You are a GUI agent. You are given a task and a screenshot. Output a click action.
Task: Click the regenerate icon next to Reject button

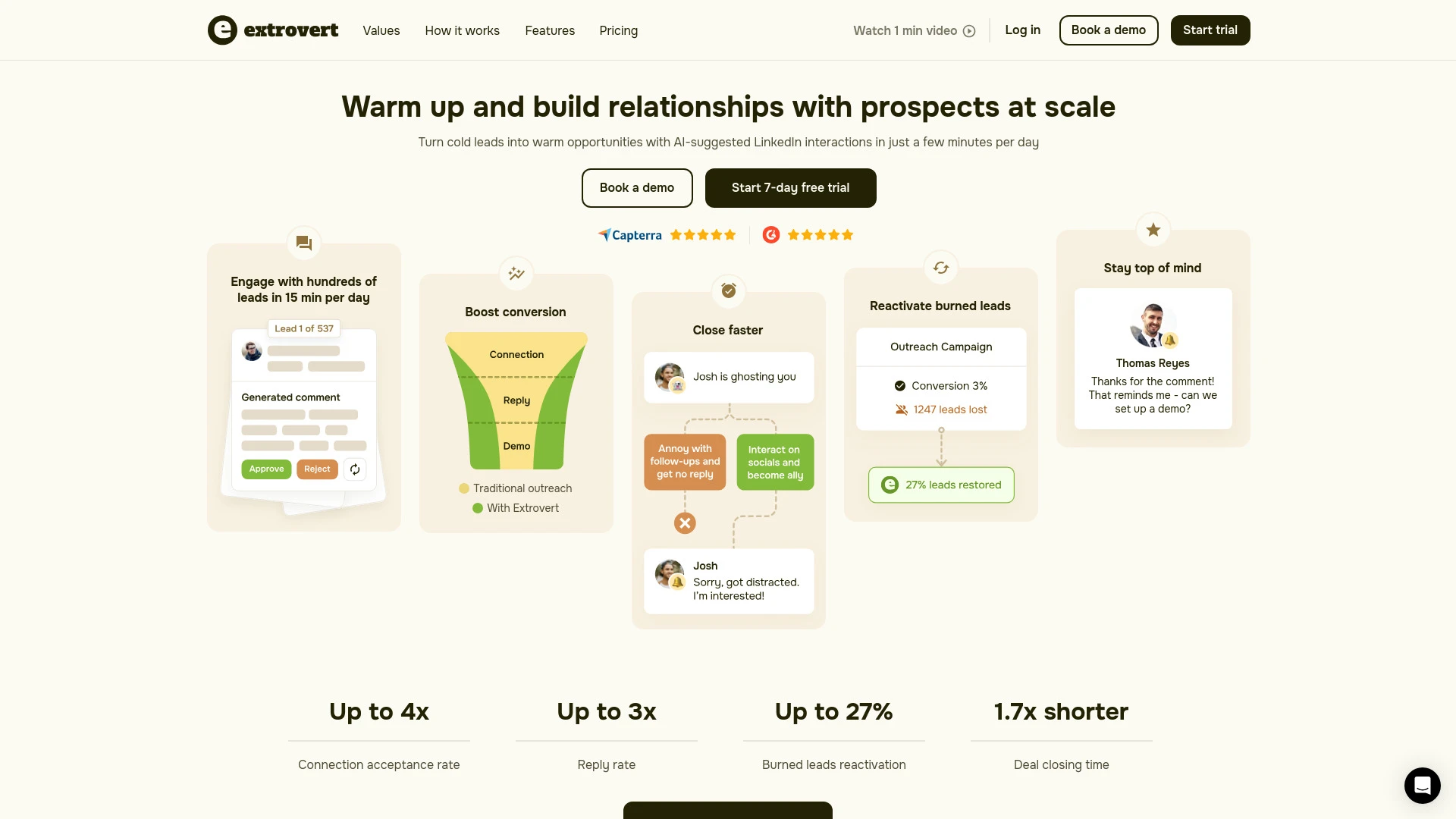coord(355,469)
